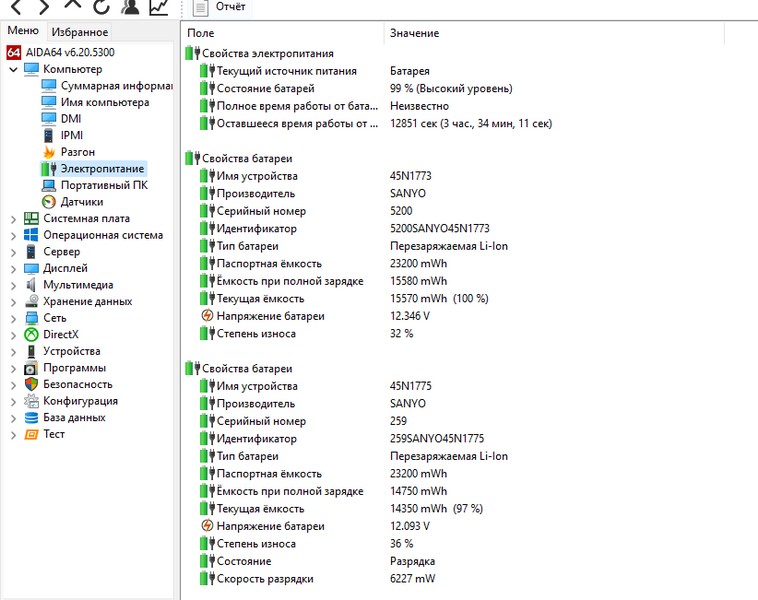
Task: Select Разгон in the sidebar
Action: point(77,152)
